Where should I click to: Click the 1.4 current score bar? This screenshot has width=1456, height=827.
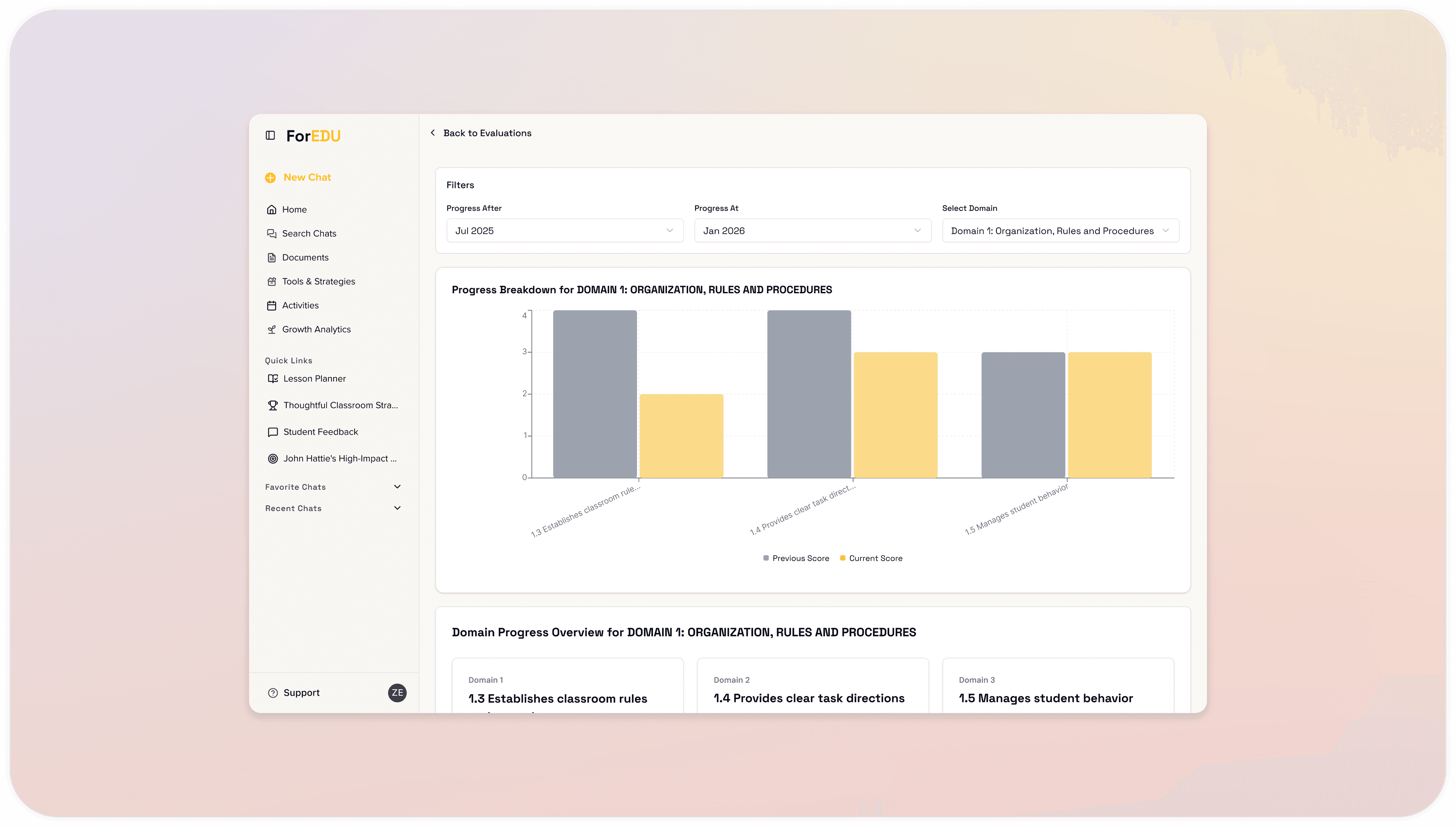[x=895, y=415]
